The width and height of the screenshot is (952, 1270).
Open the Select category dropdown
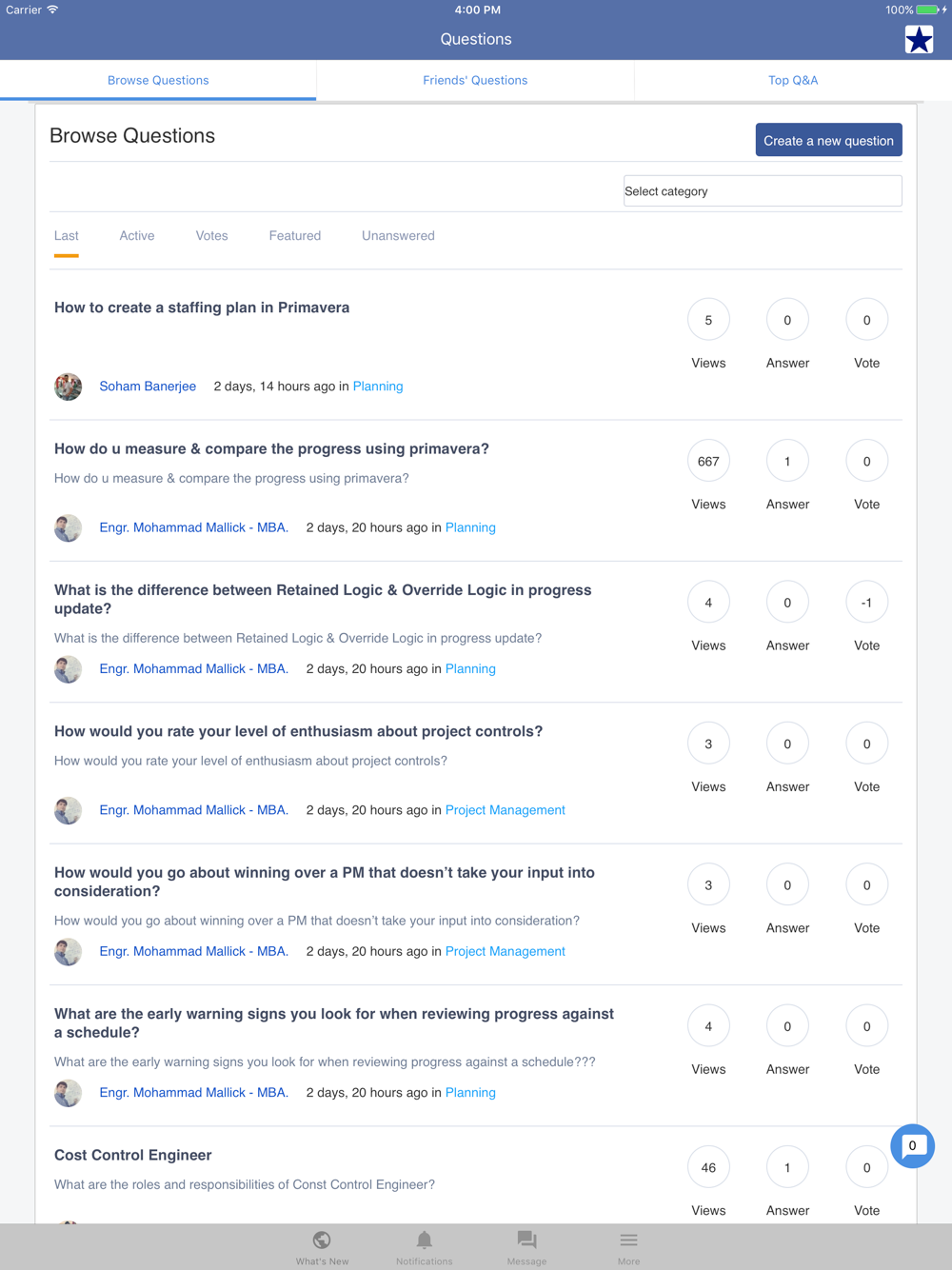(x=762, y=191)
